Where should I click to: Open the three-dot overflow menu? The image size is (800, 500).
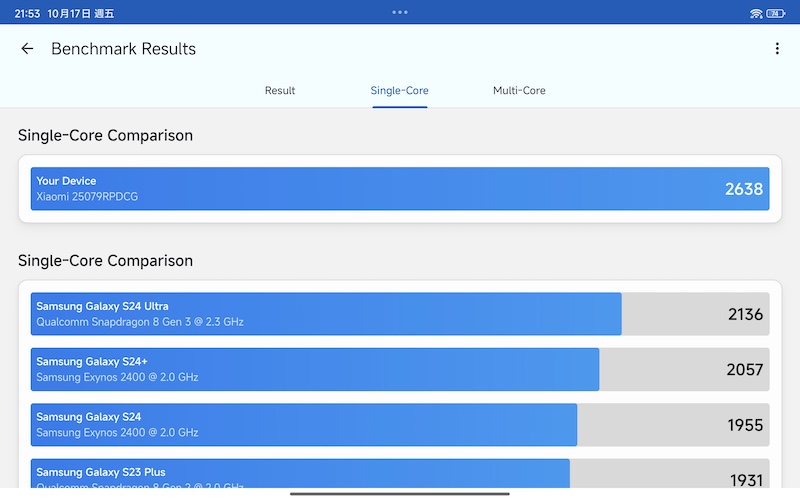(777, 49)
